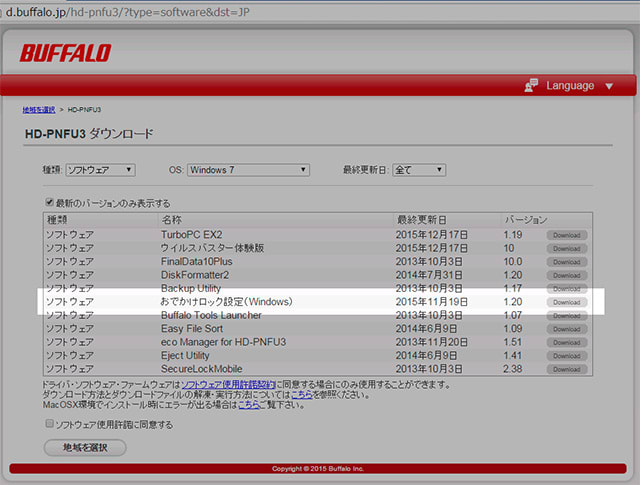Download Buffalo Tools Launcher
640x485 pixels.
[567, 316]
